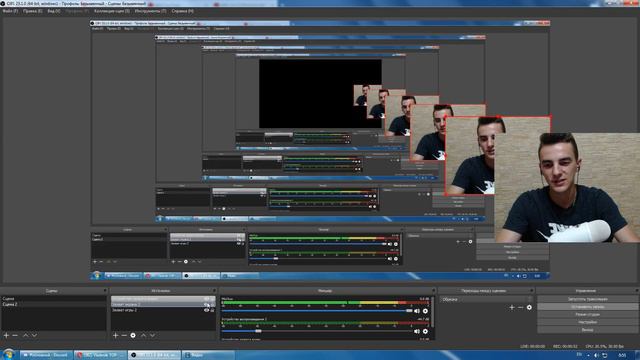Open the Обрезка transition dropdown
Viewport: 640px width, 360px height.
486,300
